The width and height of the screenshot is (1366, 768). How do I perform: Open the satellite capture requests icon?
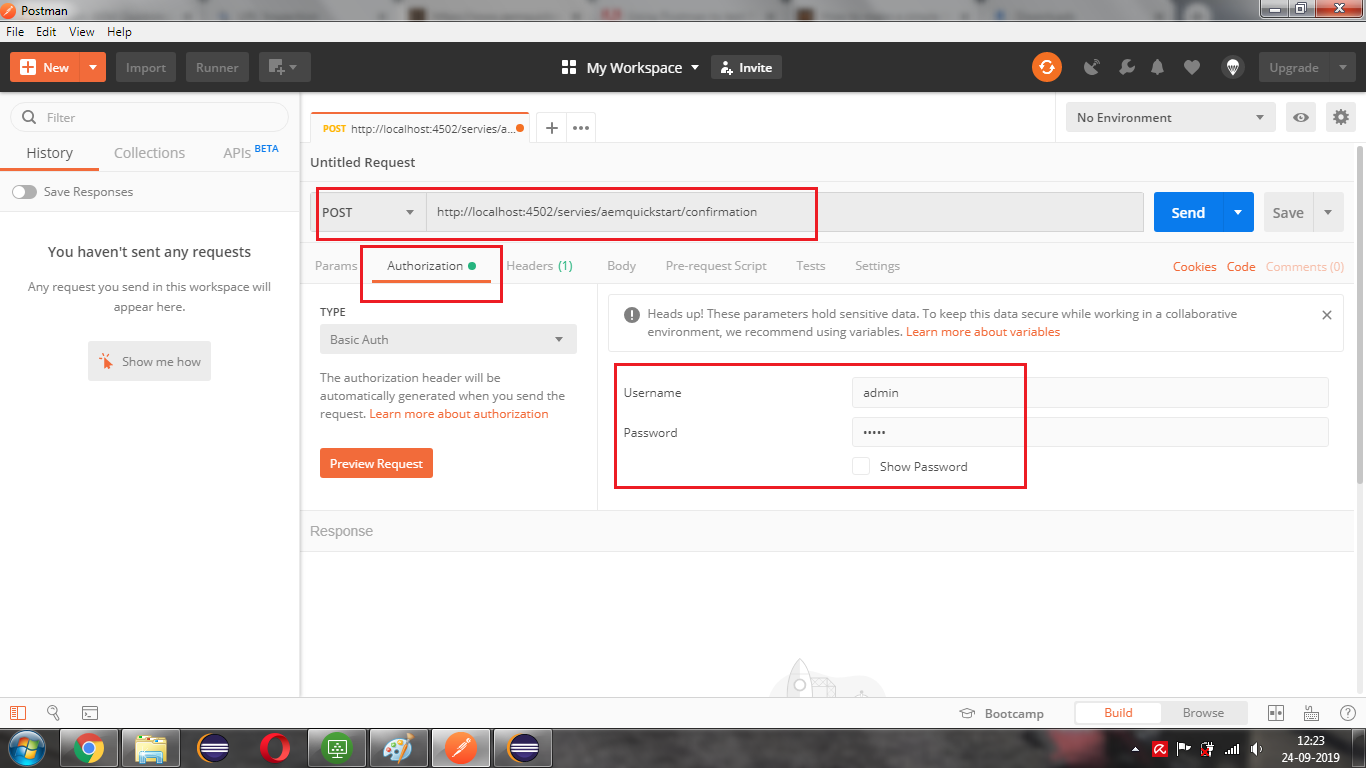click(x=1092, y=67)
